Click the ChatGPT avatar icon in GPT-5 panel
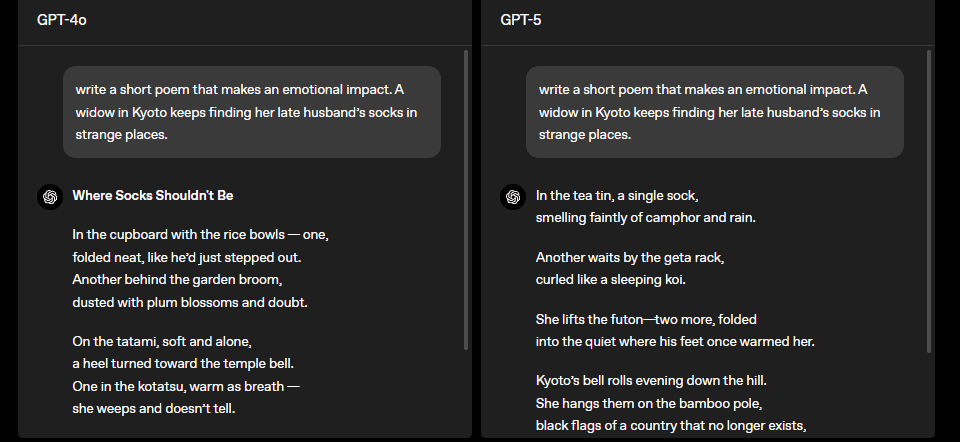 513,197
